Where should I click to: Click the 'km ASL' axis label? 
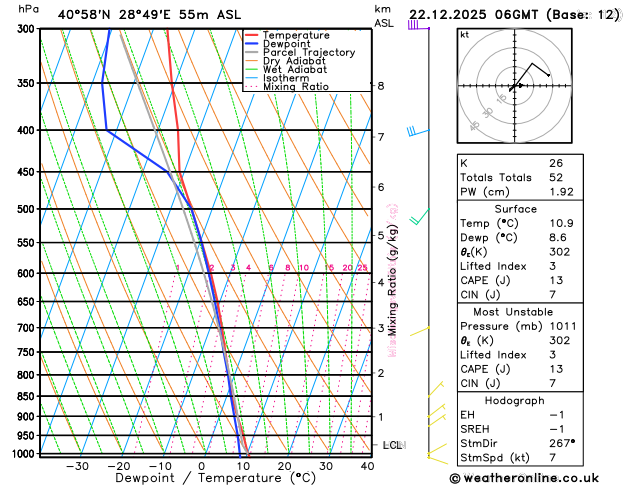tap(384, 16)
